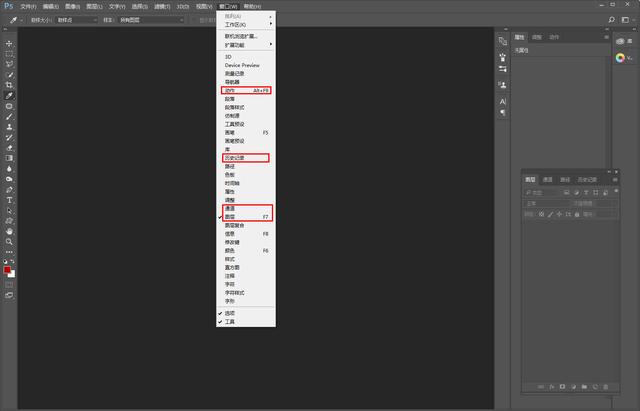
Task: Select the Gradient tool
Action: tap(9, 158)
